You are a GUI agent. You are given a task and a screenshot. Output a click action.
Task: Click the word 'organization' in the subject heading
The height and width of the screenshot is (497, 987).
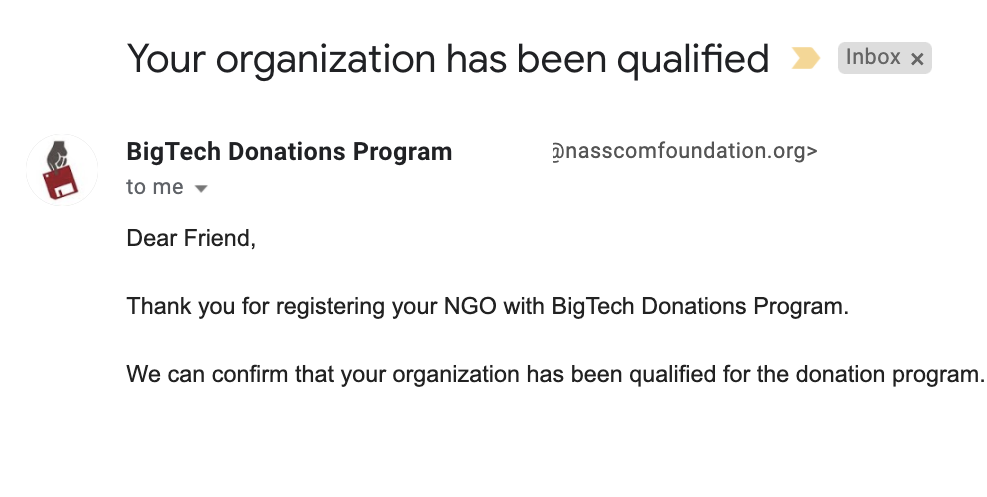(x=325, y=61)
